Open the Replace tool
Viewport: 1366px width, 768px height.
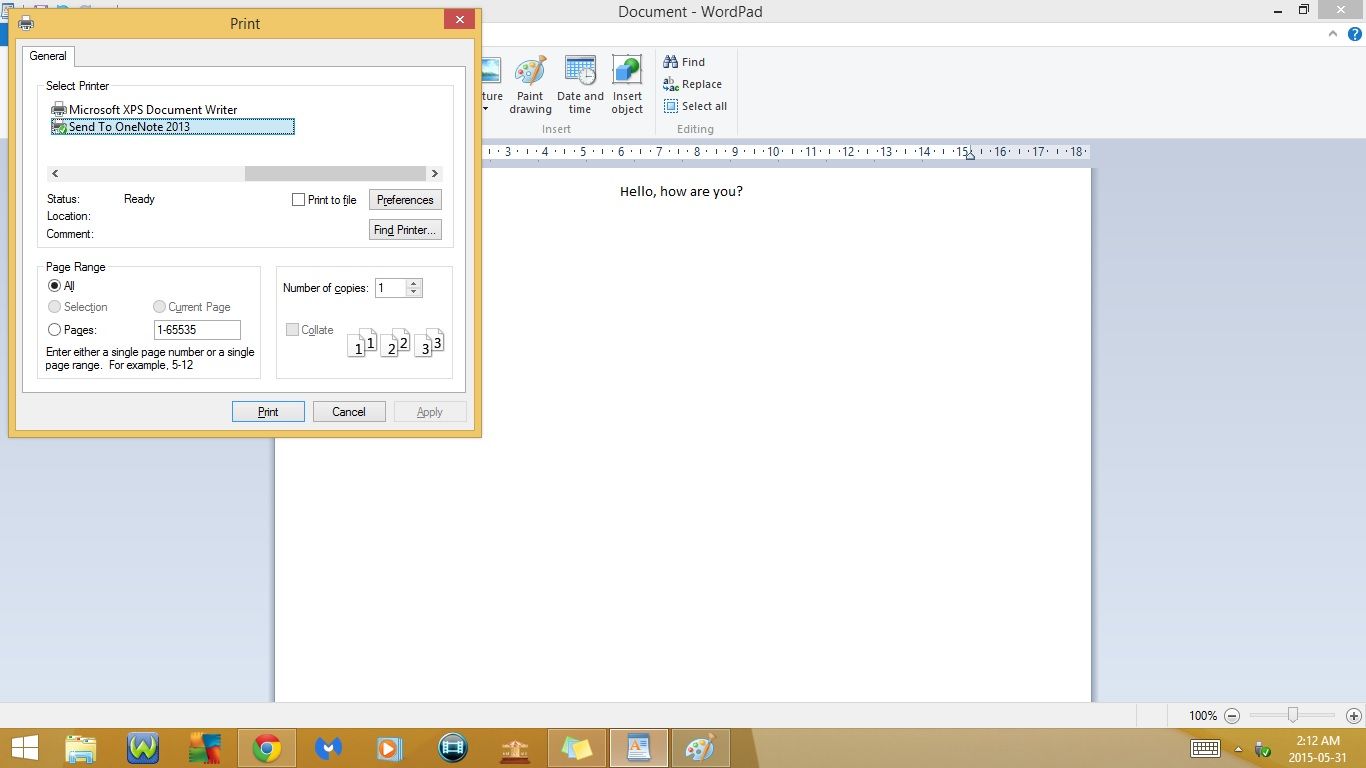coord(693,84)
